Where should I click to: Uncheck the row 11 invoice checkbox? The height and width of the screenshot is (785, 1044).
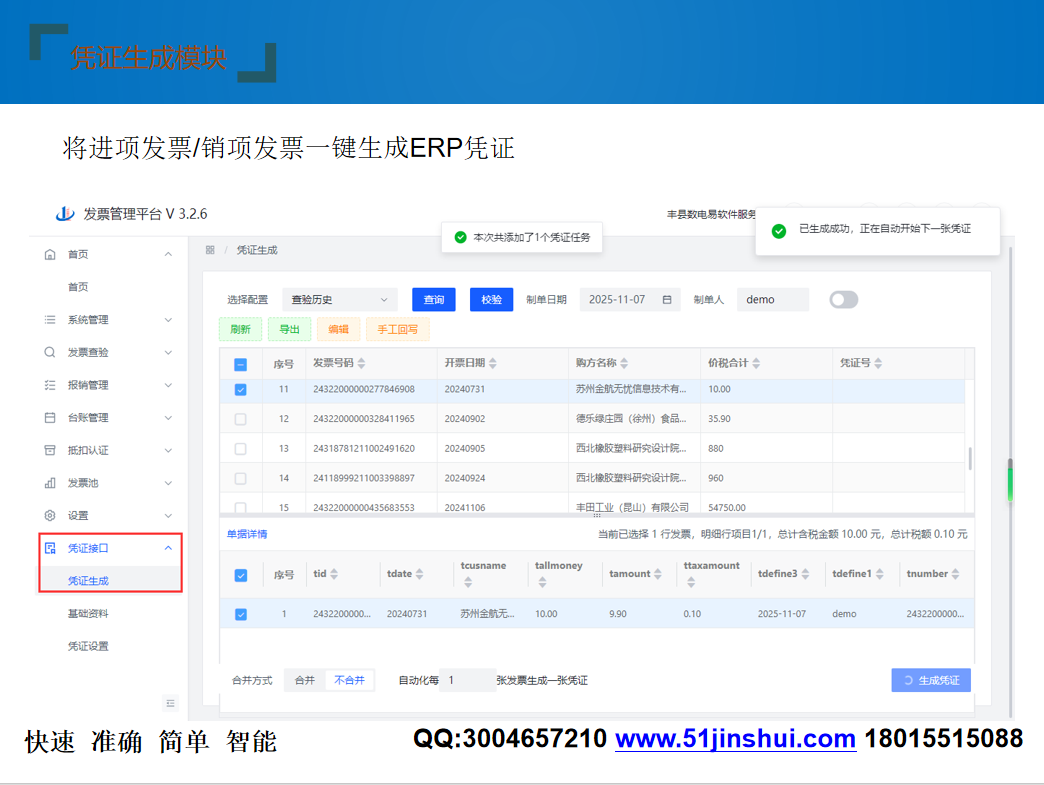pos(240,390)
